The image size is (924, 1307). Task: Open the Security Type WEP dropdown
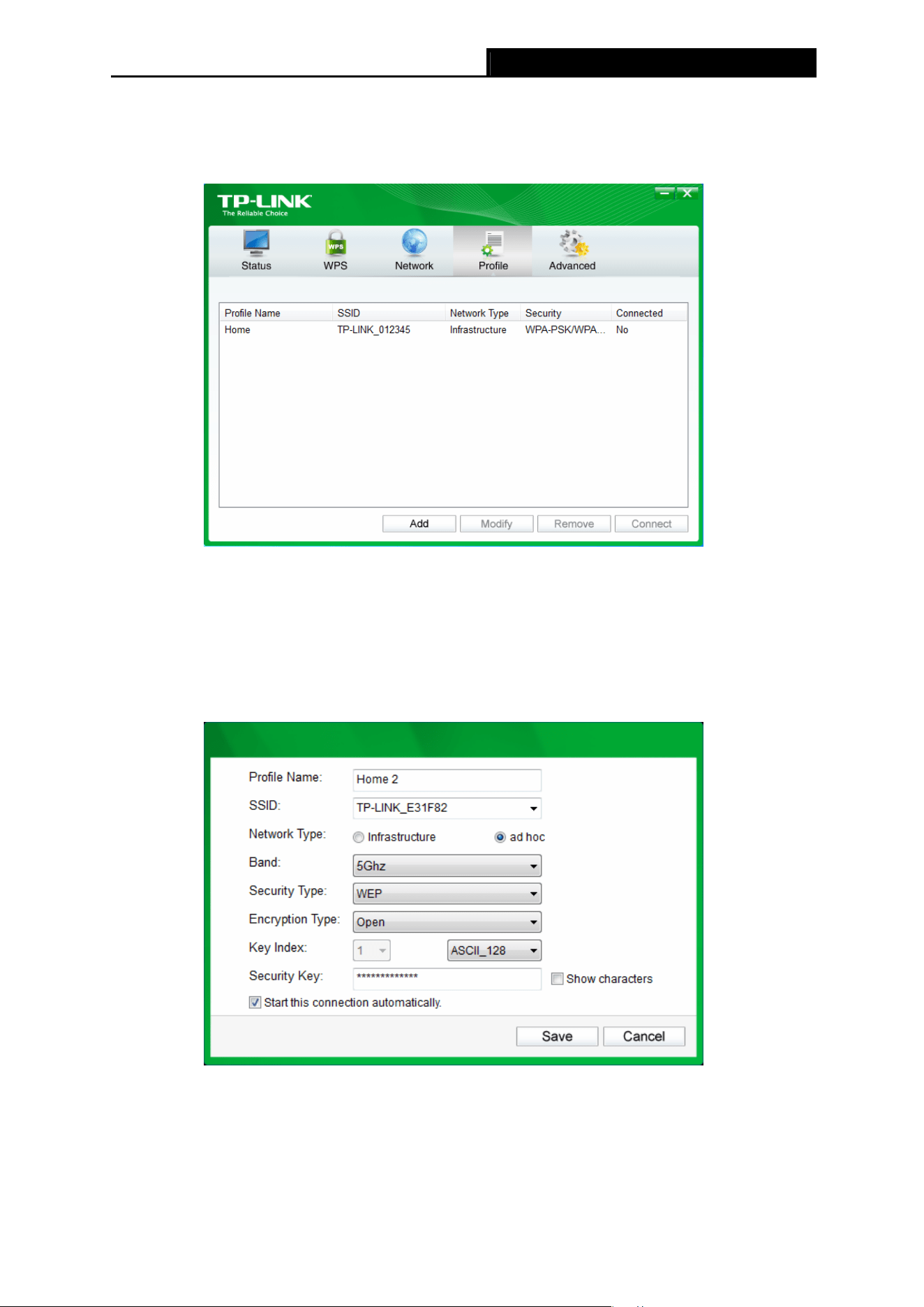447,894
